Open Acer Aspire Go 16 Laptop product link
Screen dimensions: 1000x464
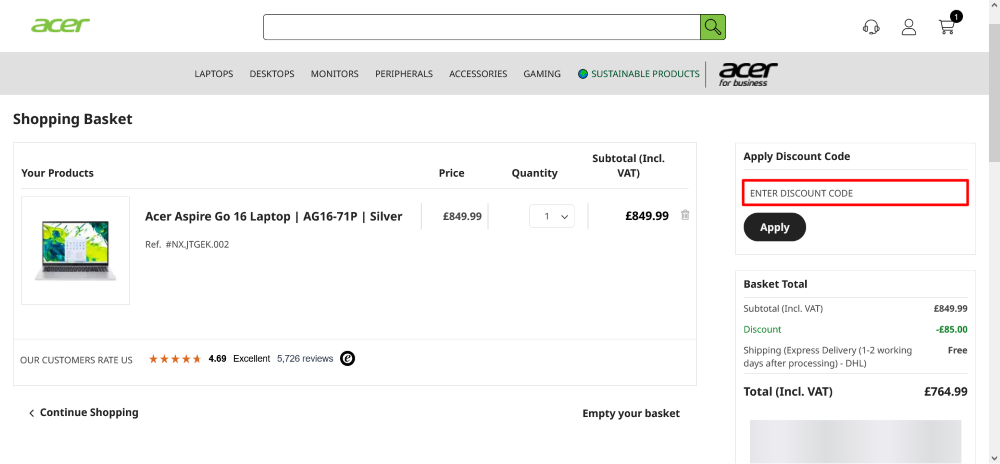(274, 216)
